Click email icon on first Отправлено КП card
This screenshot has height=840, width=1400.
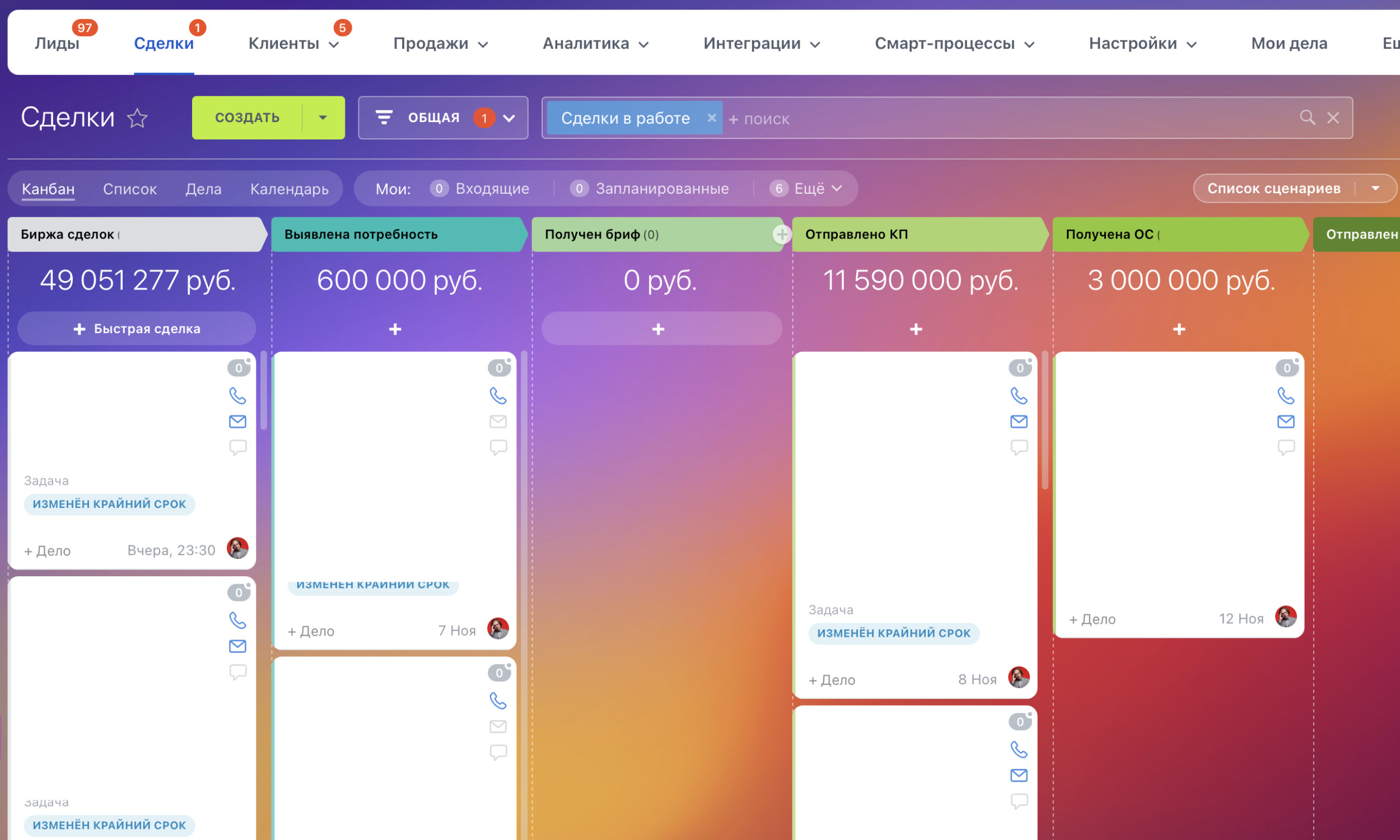point(1019,421)
